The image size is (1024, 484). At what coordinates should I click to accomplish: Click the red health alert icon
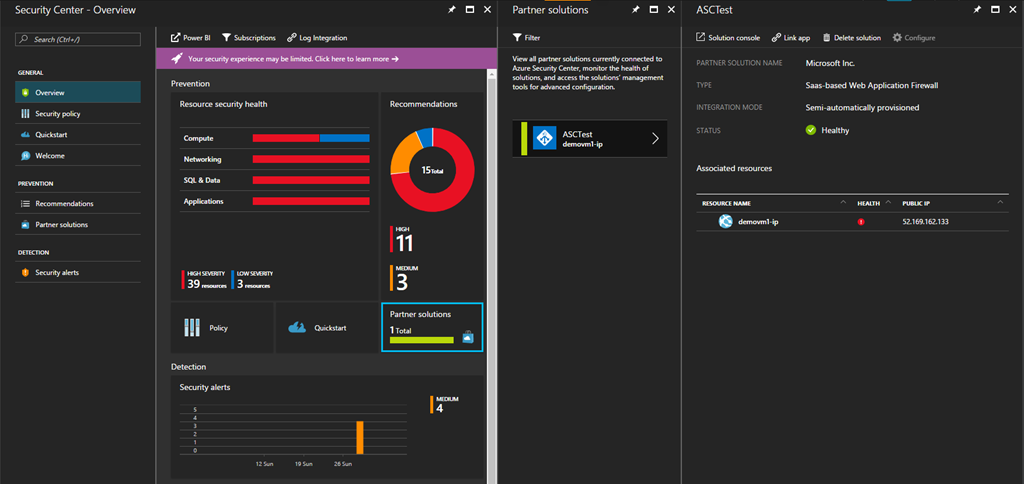click(861, 222)
